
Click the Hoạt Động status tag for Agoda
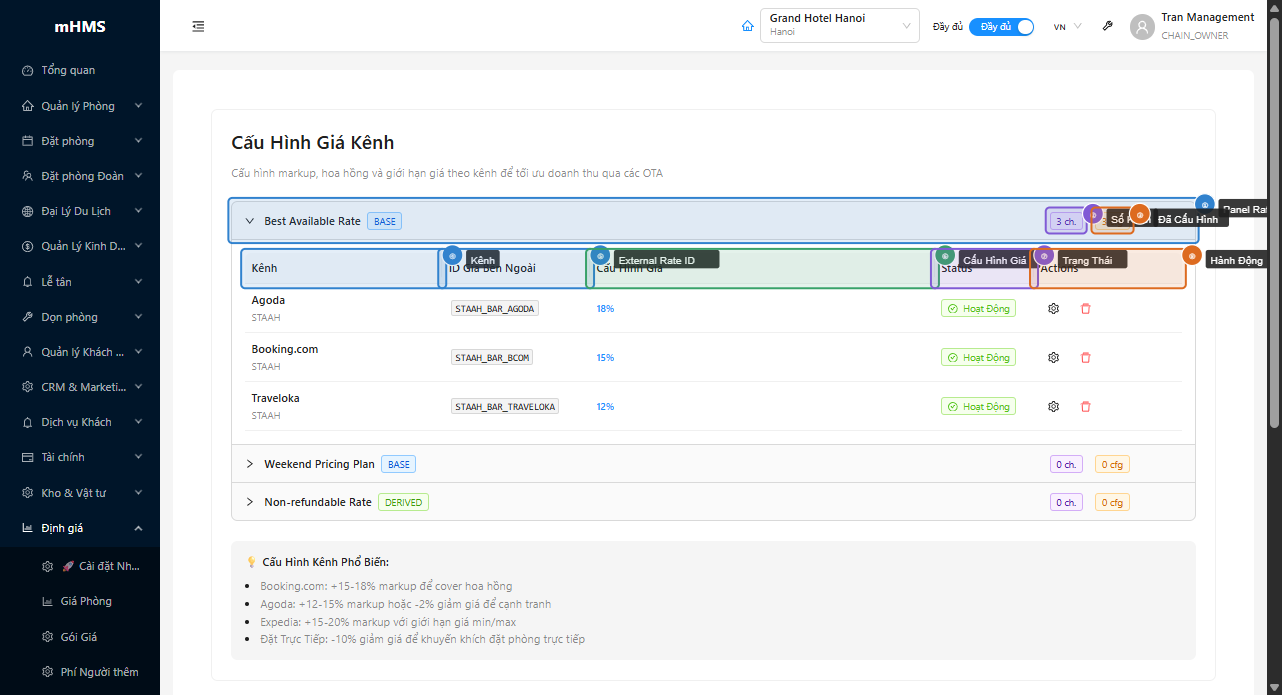pyautogui.click(x=978, y=309)
